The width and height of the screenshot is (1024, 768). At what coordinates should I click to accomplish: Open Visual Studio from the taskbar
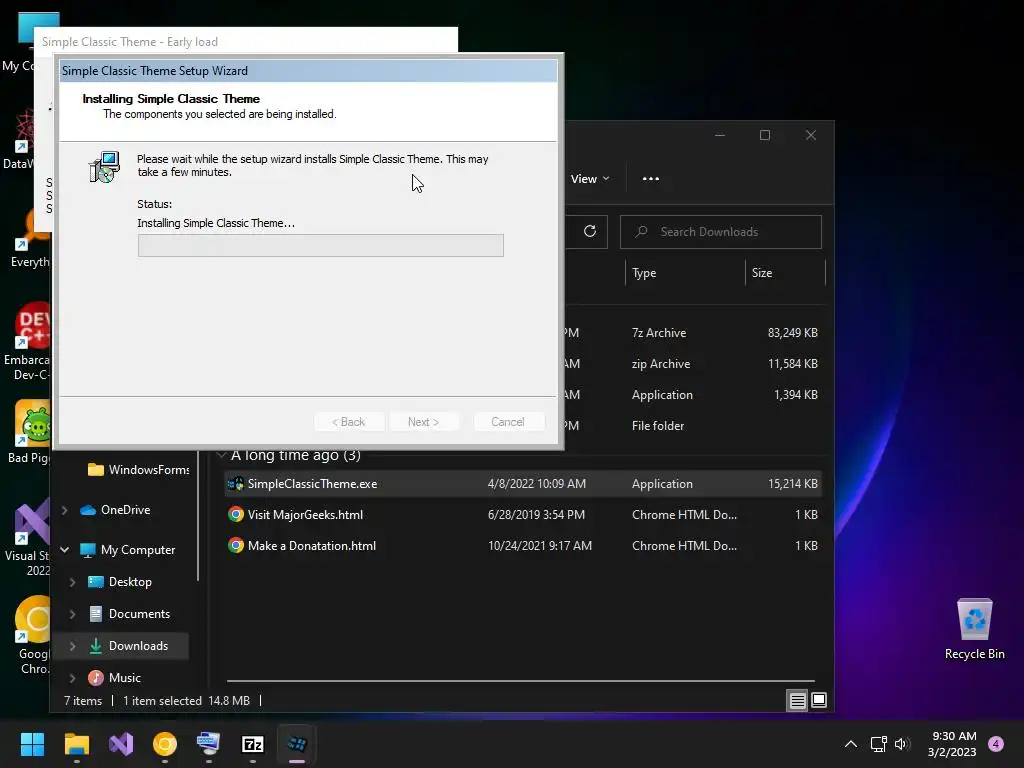pyautogui.click(x=121, y=744)
